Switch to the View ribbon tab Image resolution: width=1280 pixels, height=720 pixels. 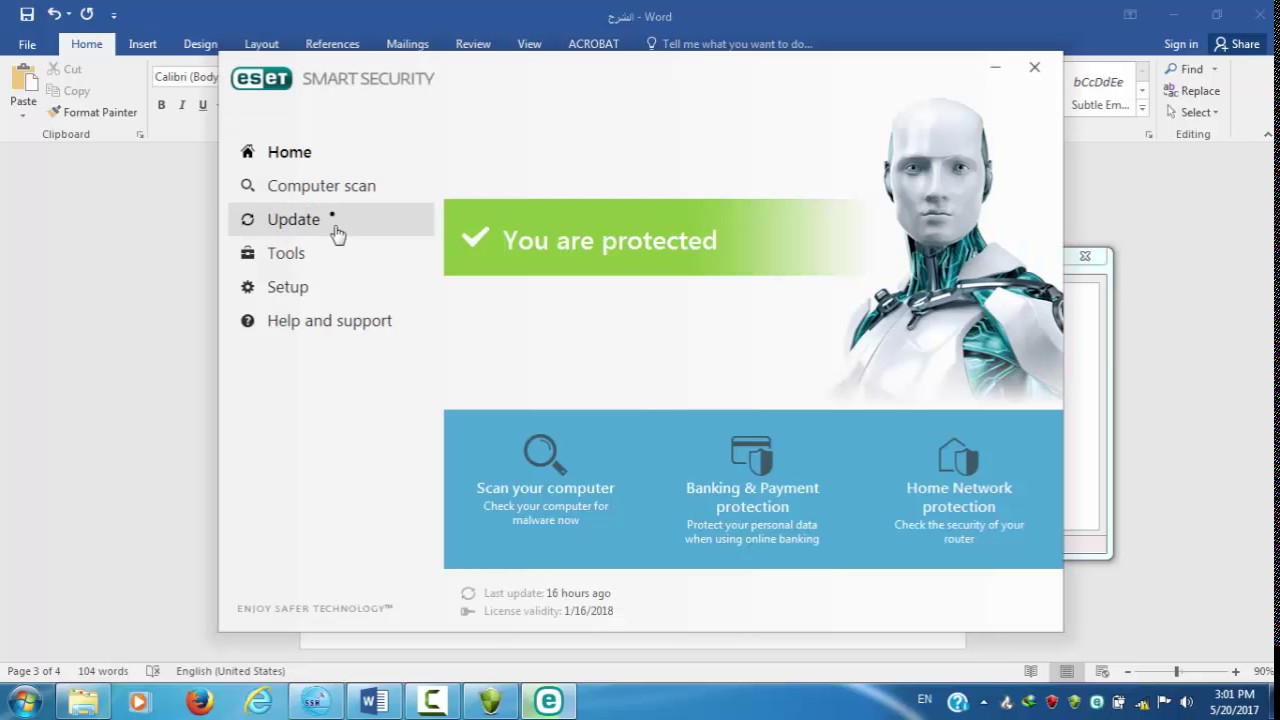529,44
